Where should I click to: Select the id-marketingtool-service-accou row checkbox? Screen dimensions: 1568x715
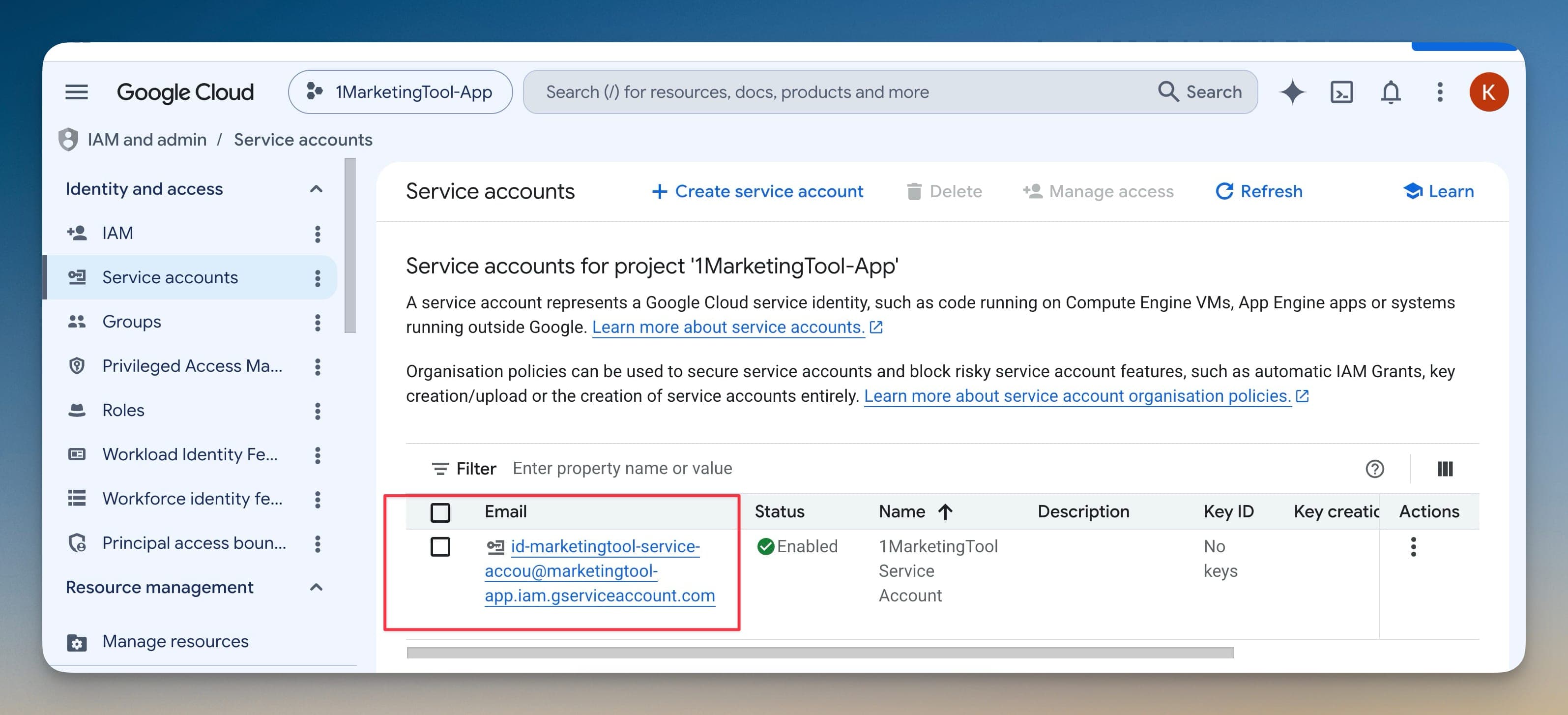(x=440, y=546)
